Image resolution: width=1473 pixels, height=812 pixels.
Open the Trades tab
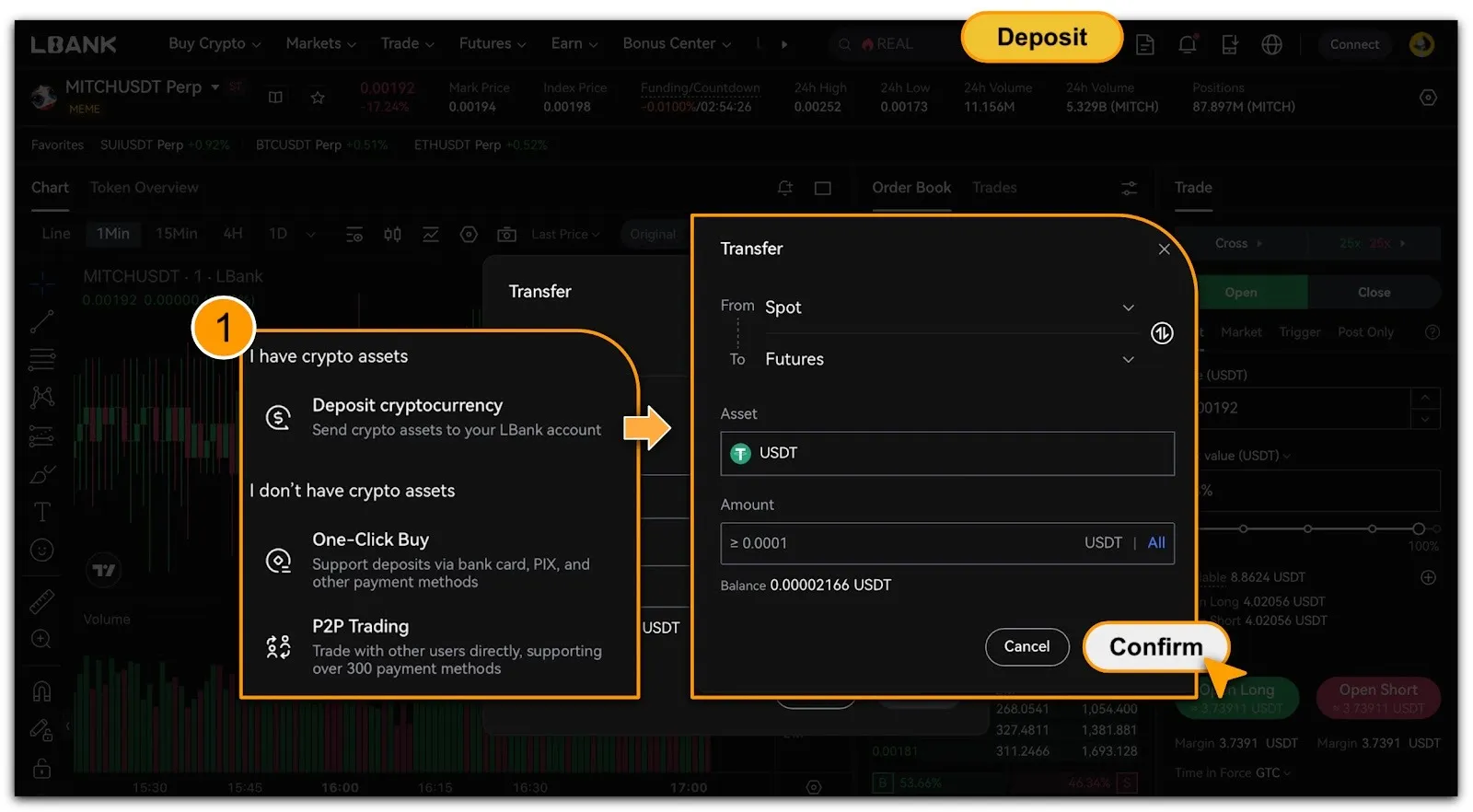(x=994, y=188)
